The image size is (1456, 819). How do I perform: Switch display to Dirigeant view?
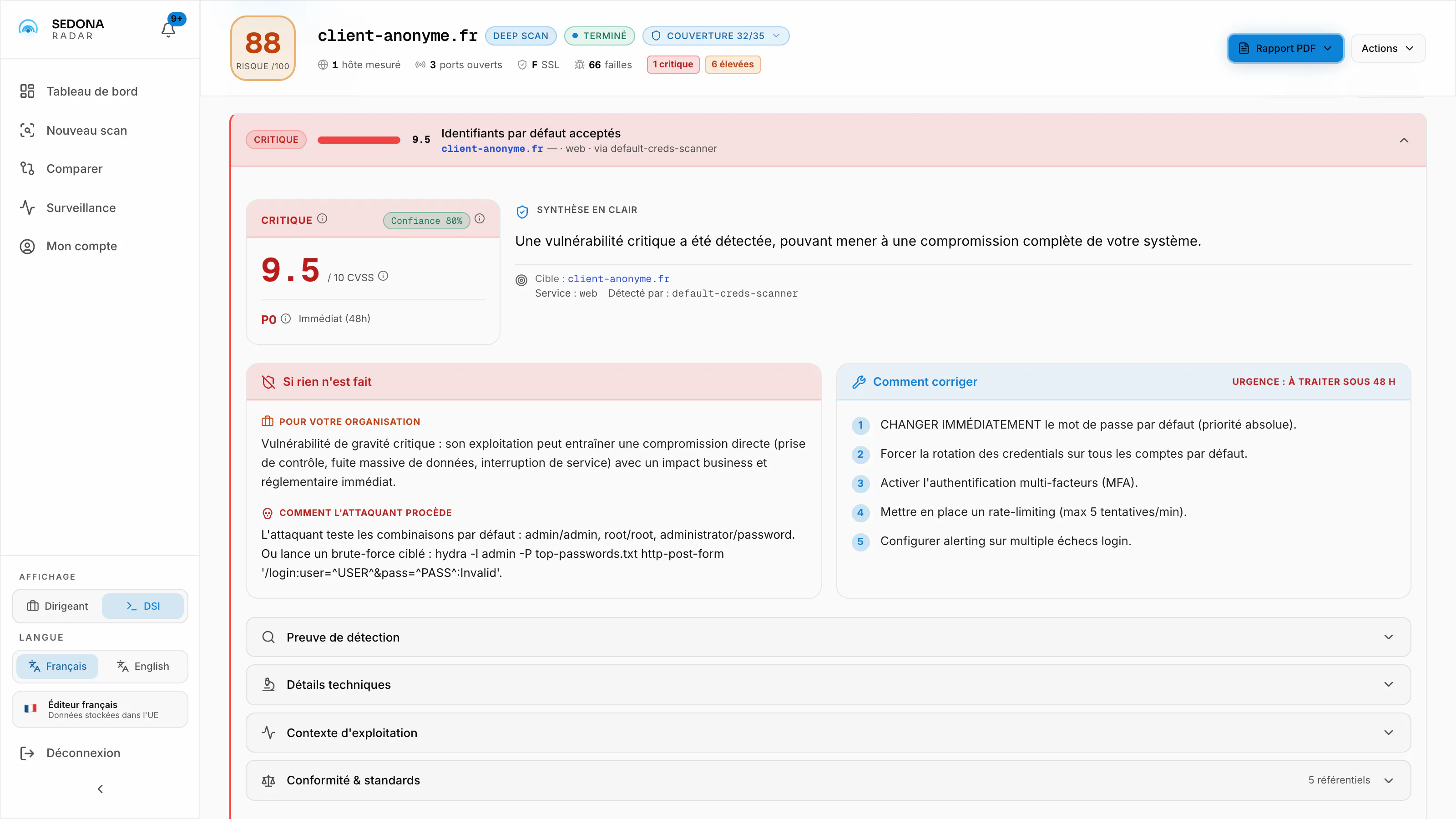tap(58, 606)
